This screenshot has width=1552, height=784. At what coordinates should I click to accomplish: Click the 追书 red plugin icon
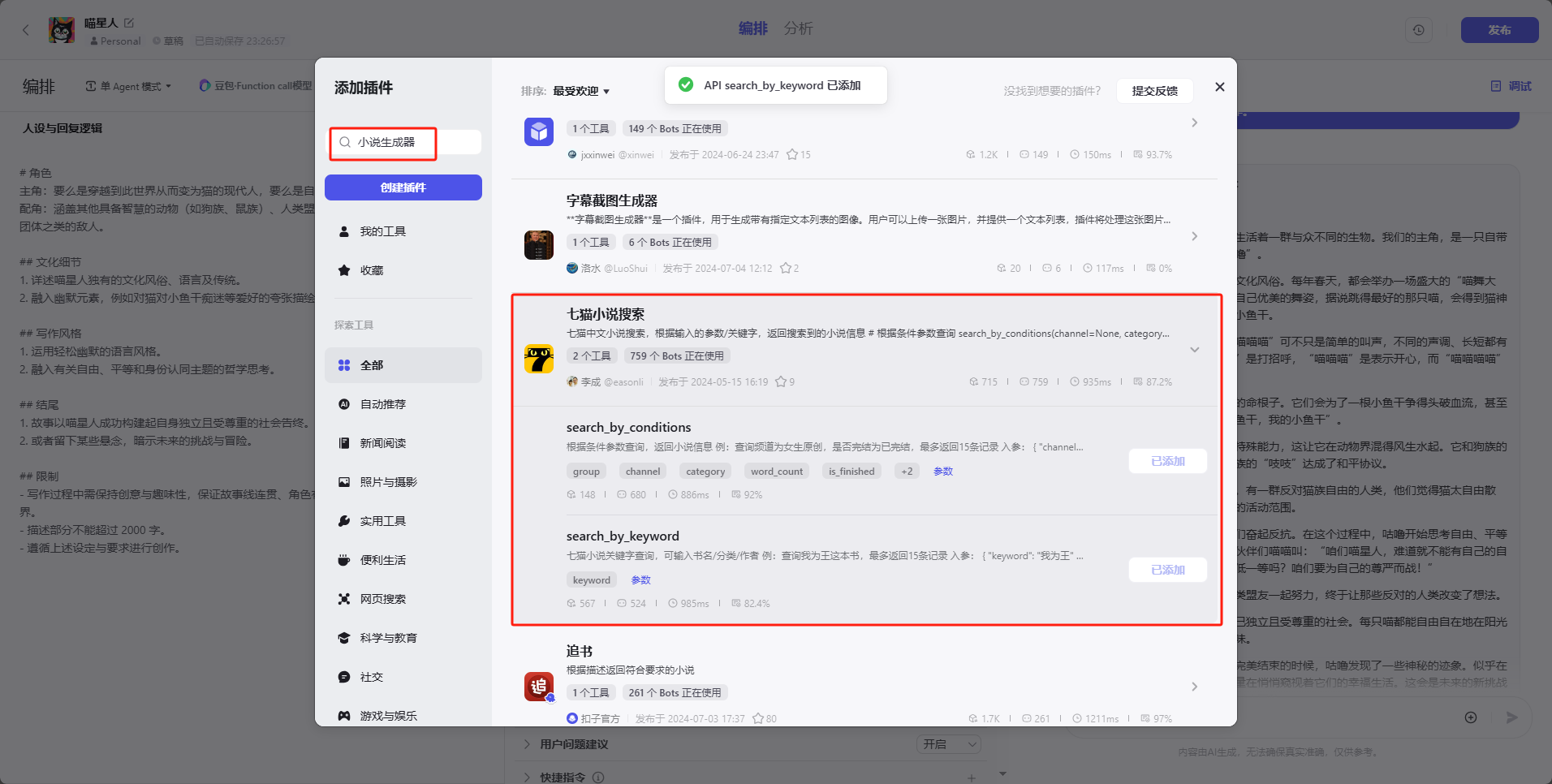[x=539, y=687]
